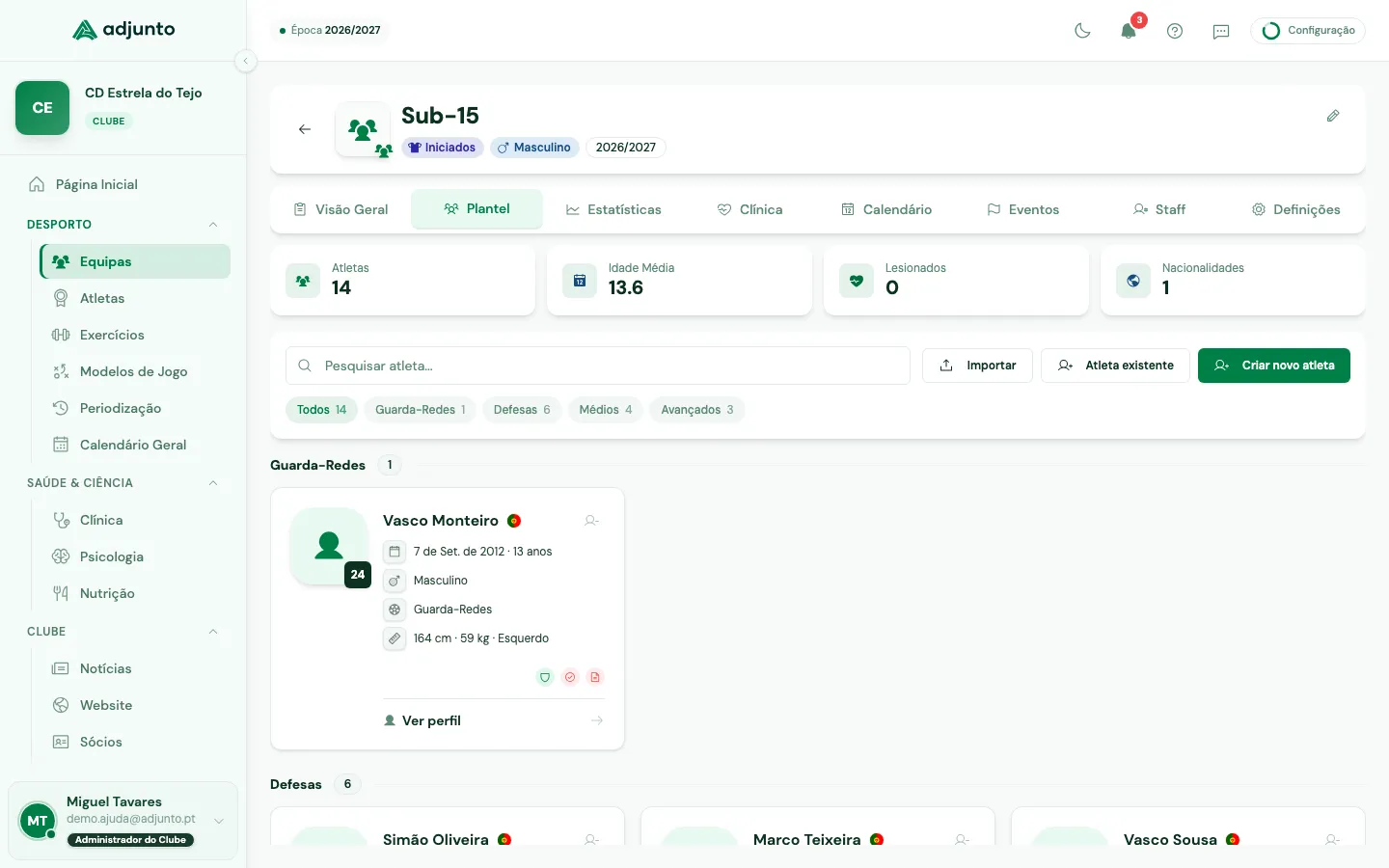Viewport: 1389px width, 868px height.
Task: Open Notícias in sidebar
Action: tap(135, 668)
